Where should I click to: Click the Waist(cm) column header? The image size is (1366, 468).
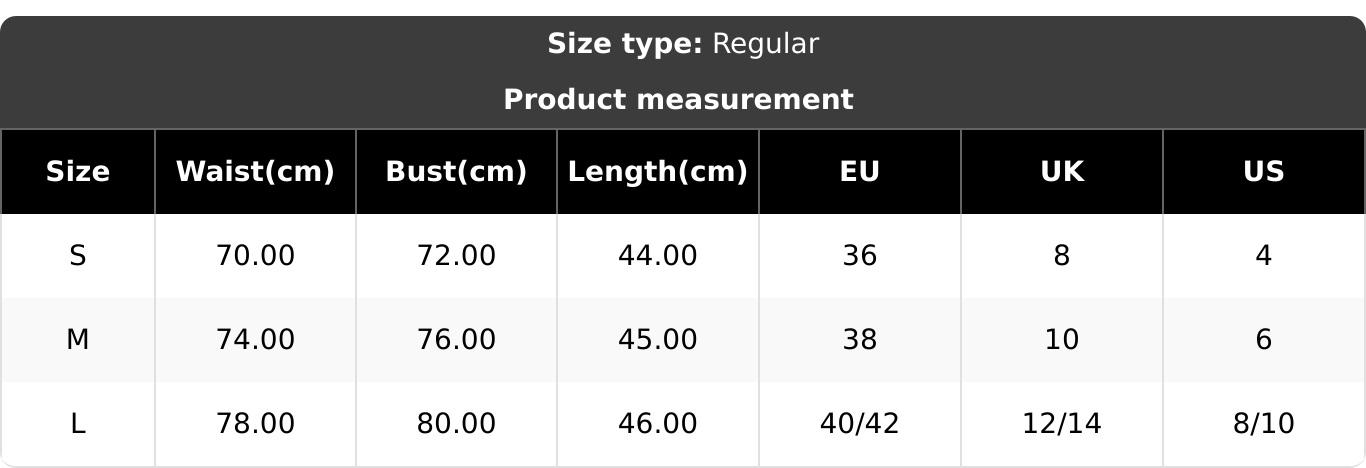[x=255, y=172]
